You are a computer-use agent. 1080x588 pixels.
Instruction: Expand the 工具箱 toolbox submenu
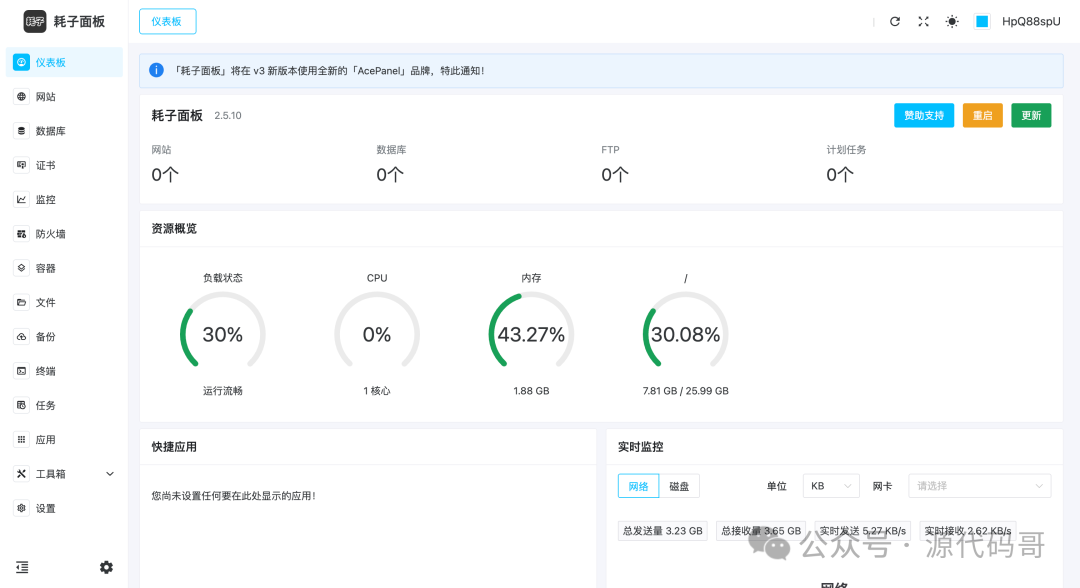(65, 474)
